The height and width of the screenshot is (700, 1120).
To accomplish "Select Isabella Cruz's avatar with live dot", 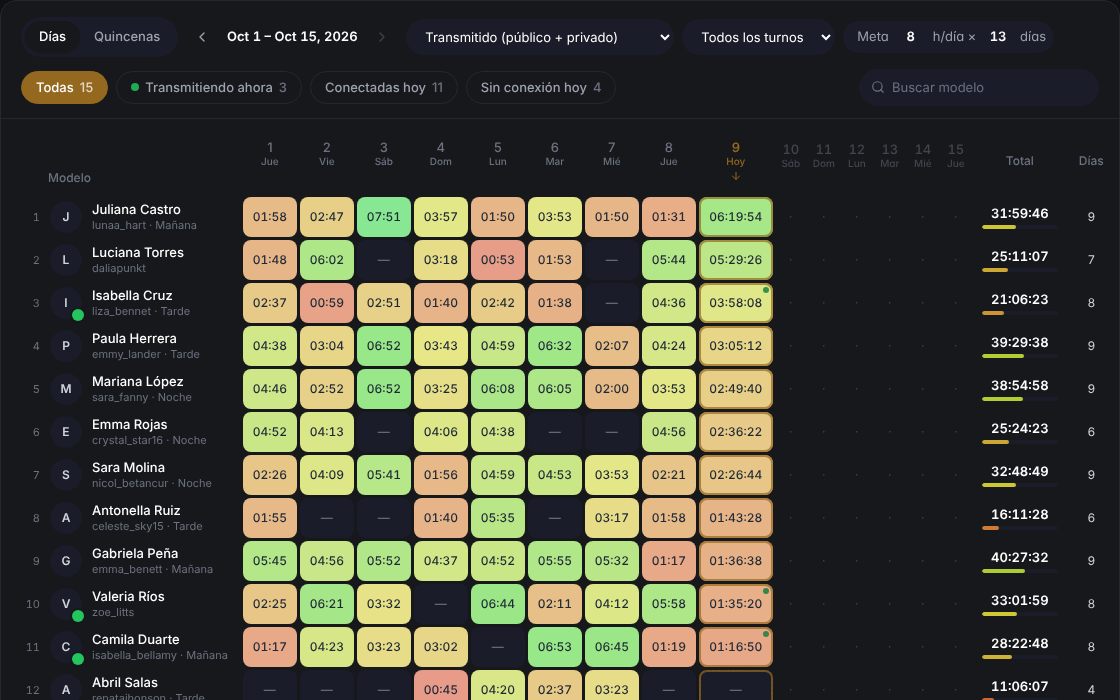I will click(66, 303).
